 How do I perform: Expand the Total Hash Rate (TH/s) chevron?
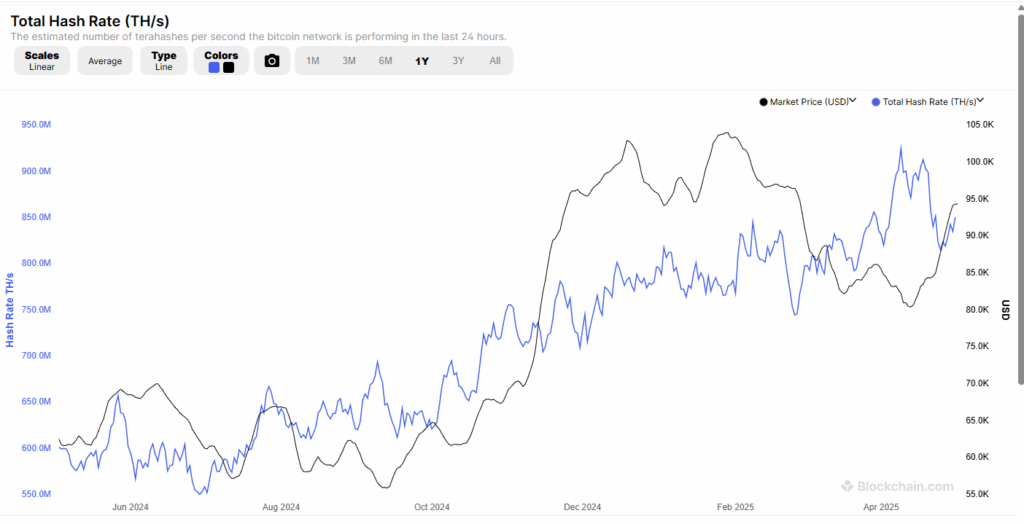(981, 101)
